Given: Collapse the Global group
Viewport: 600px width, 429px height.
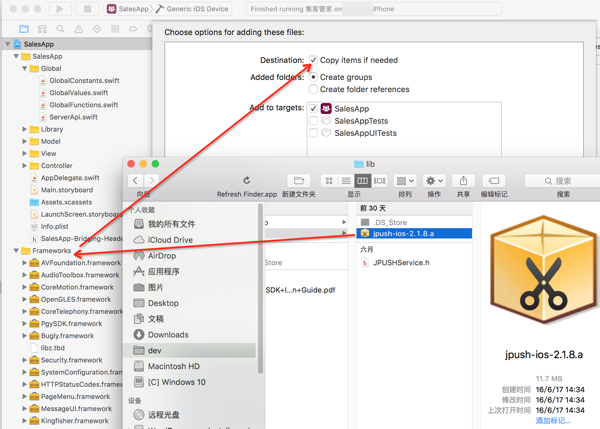Looking at the screenshot, I should click(24, 69).
